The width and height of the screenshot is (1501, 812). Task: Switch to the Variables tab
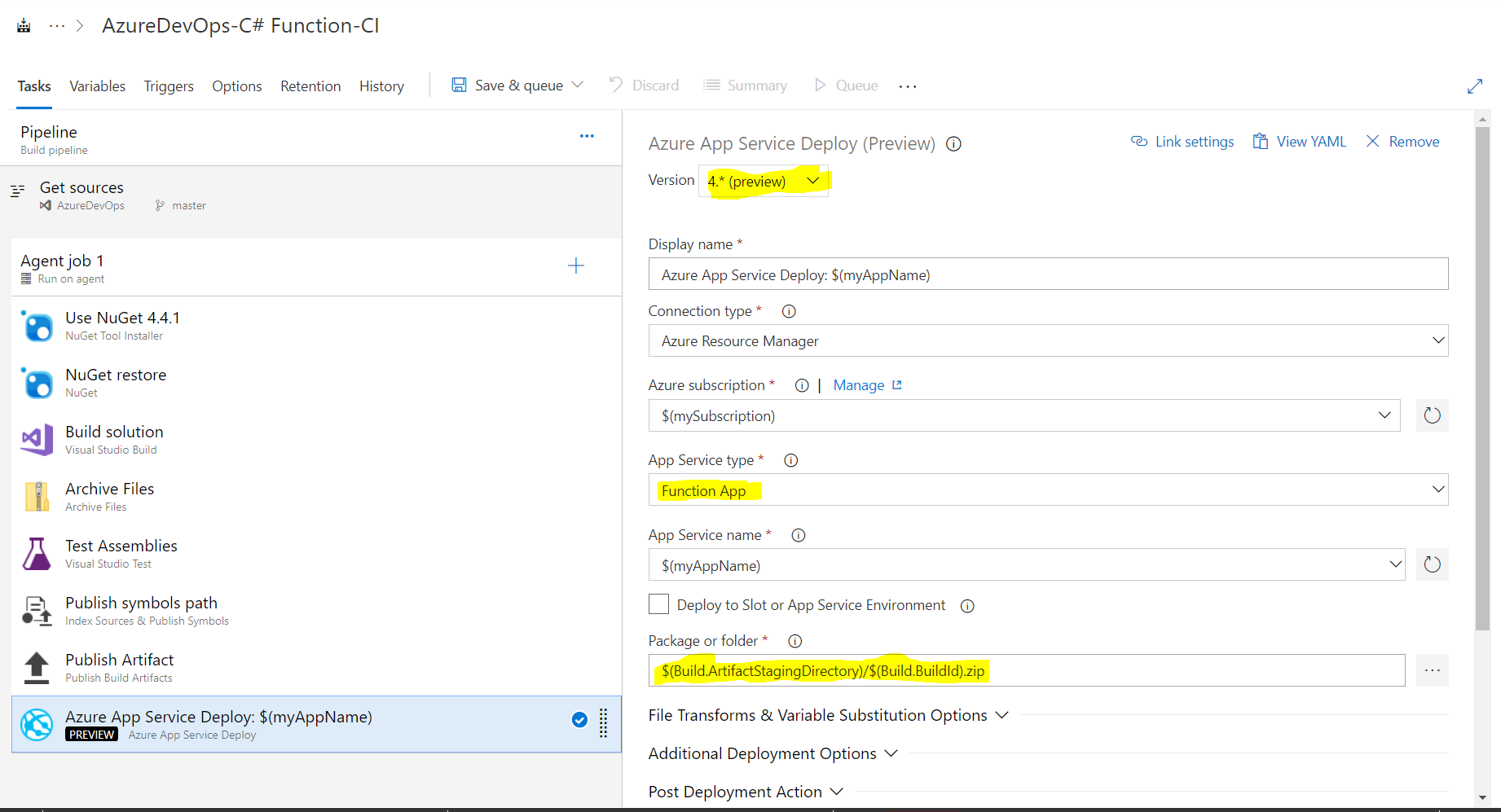tap(97, 86)
